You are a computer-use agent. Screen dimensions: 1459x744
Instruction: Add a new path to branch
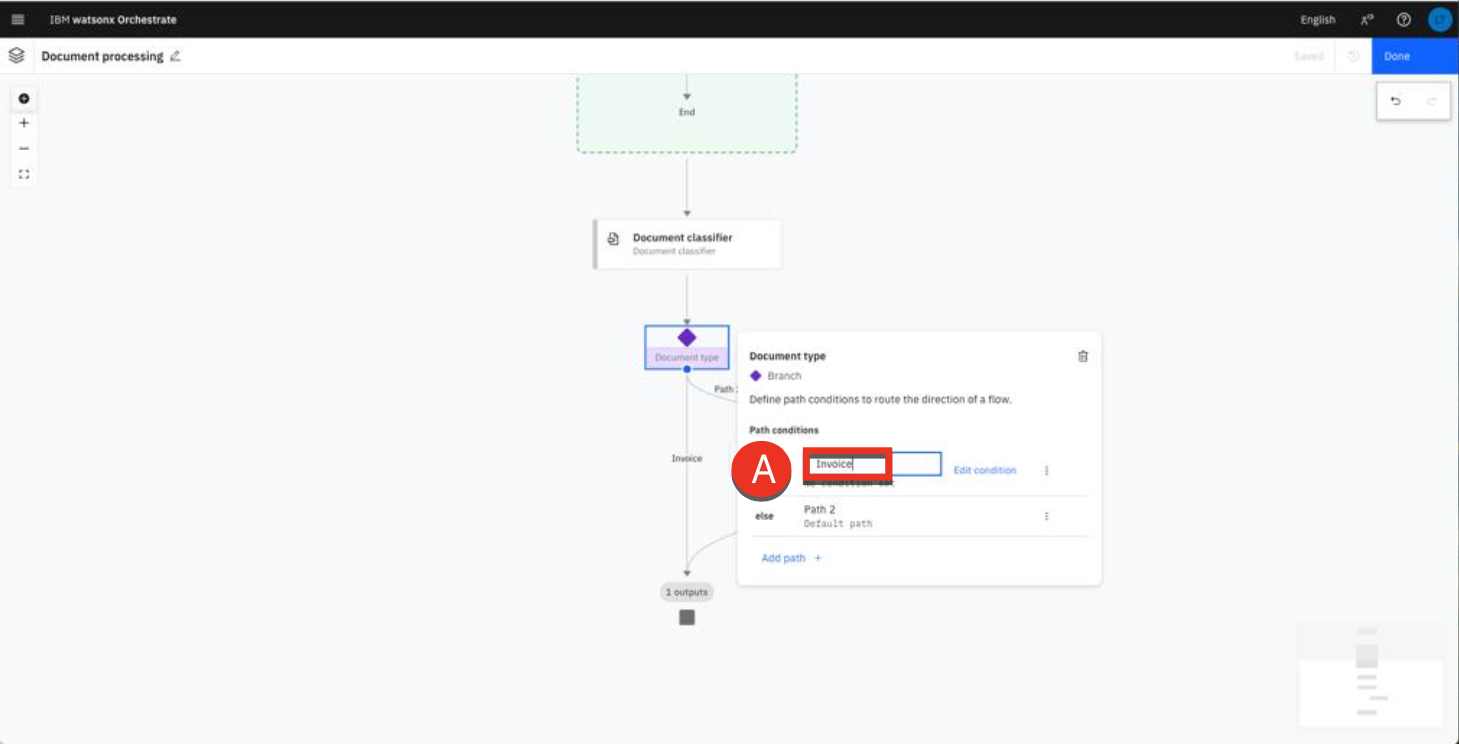tap(791, 558)
